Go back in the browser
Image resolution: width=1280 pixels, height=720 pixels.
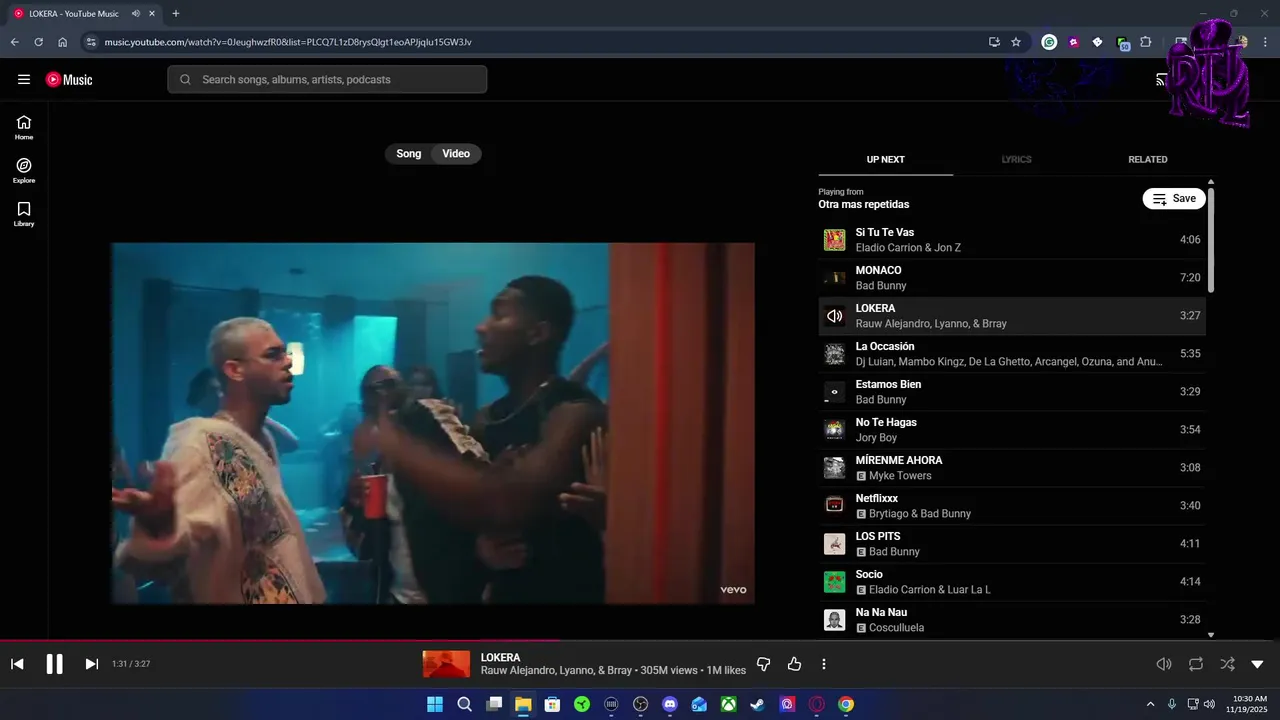click(x=14, y=42)
